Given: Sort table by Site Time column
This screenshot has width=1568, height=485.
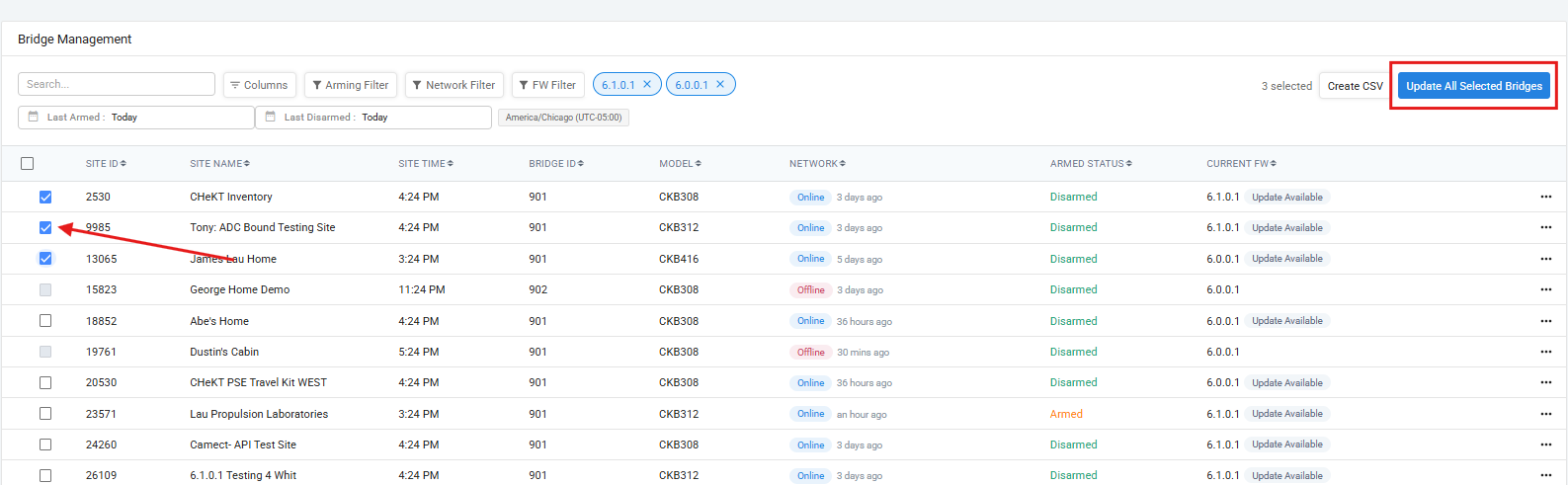Looking at the screenshot, I should click(426, 164).
